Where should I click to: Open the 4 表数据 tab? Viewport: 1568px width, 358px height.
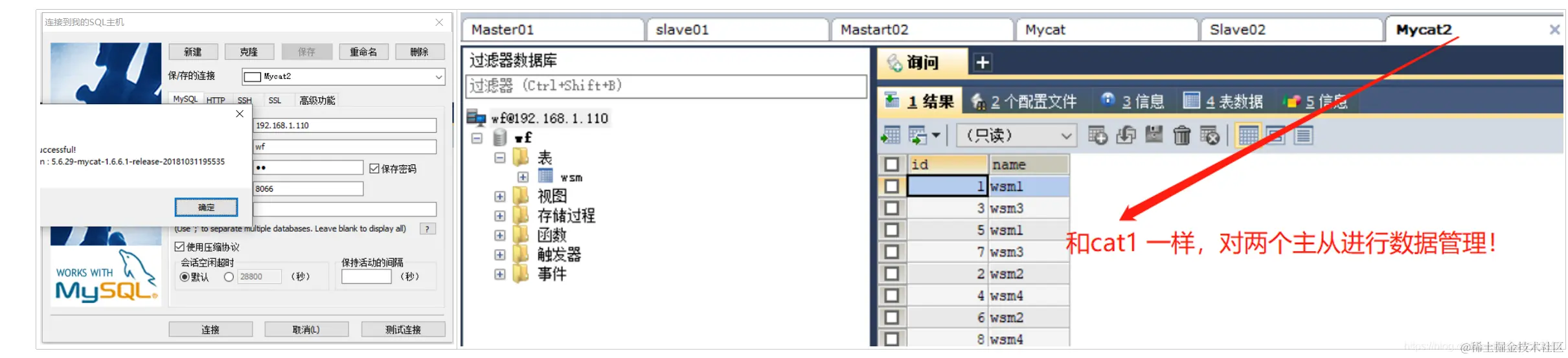pos(1223,101)
